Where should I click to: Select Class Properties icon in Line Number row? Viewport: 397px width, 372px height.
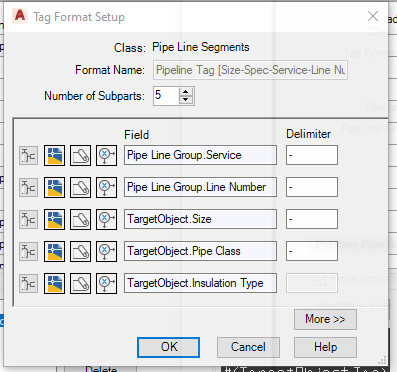[28, 187]
